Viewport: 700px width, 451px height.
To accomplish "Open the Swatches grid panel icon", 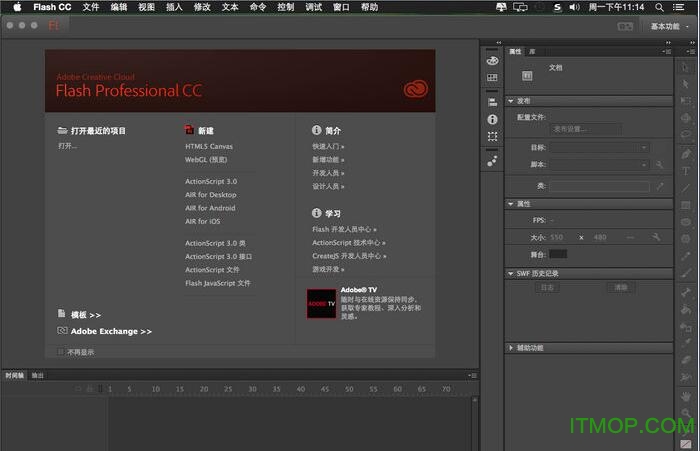I will 492,78.
